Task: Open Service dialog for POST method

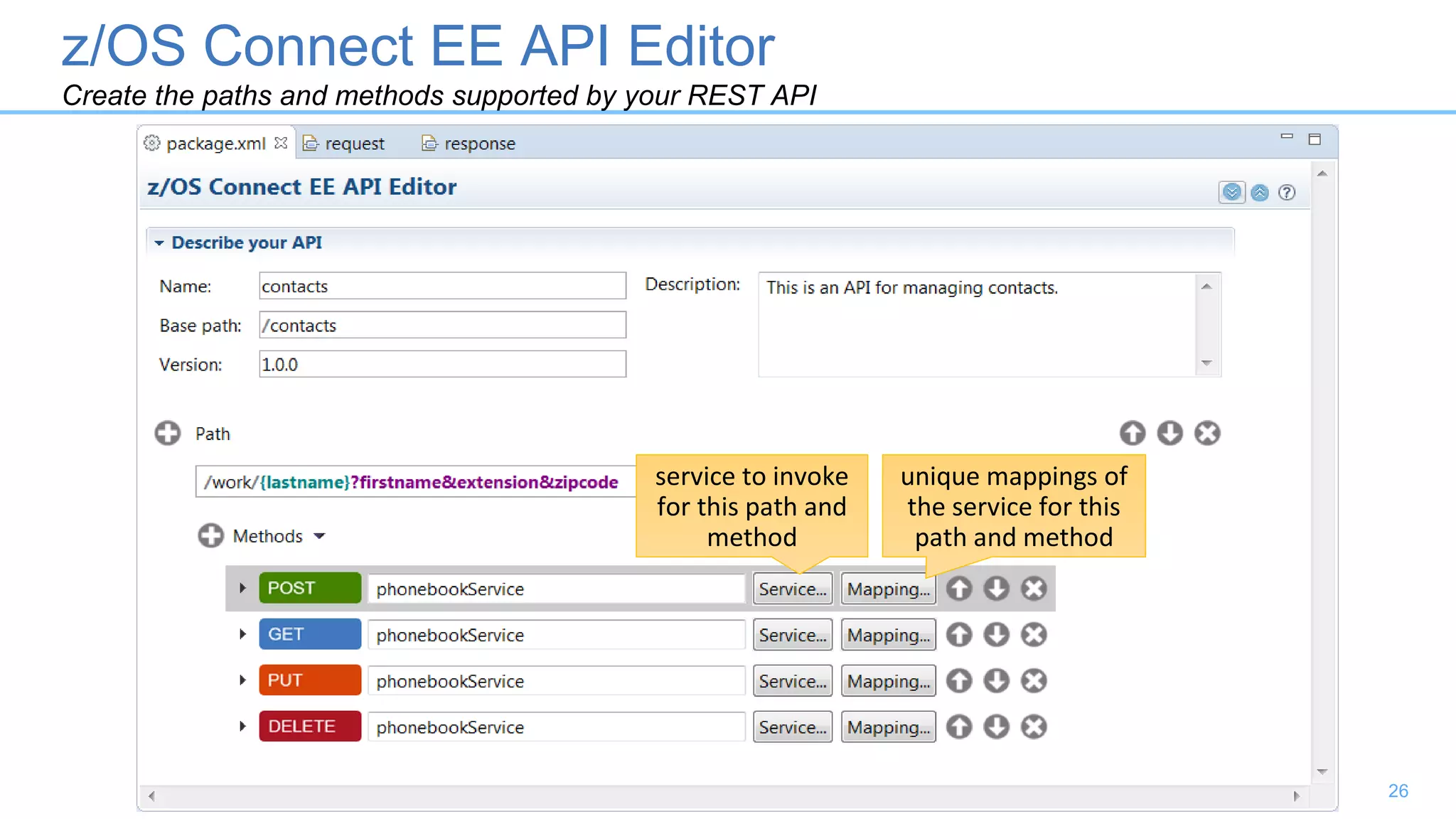Action: pyautogui.click(x=793, y=589)
